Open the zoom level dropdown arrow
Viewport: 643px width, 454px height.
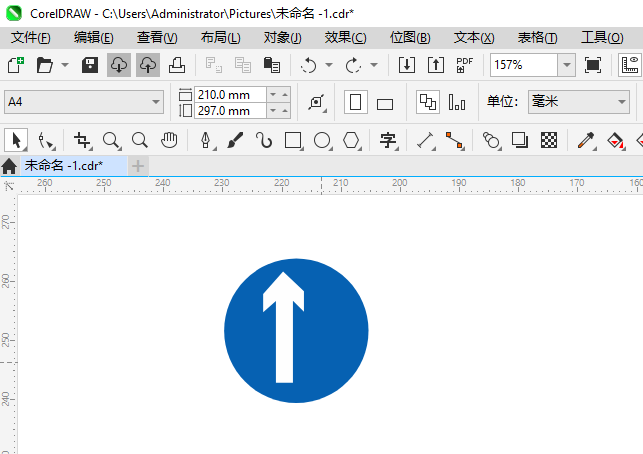click(567, 65)
